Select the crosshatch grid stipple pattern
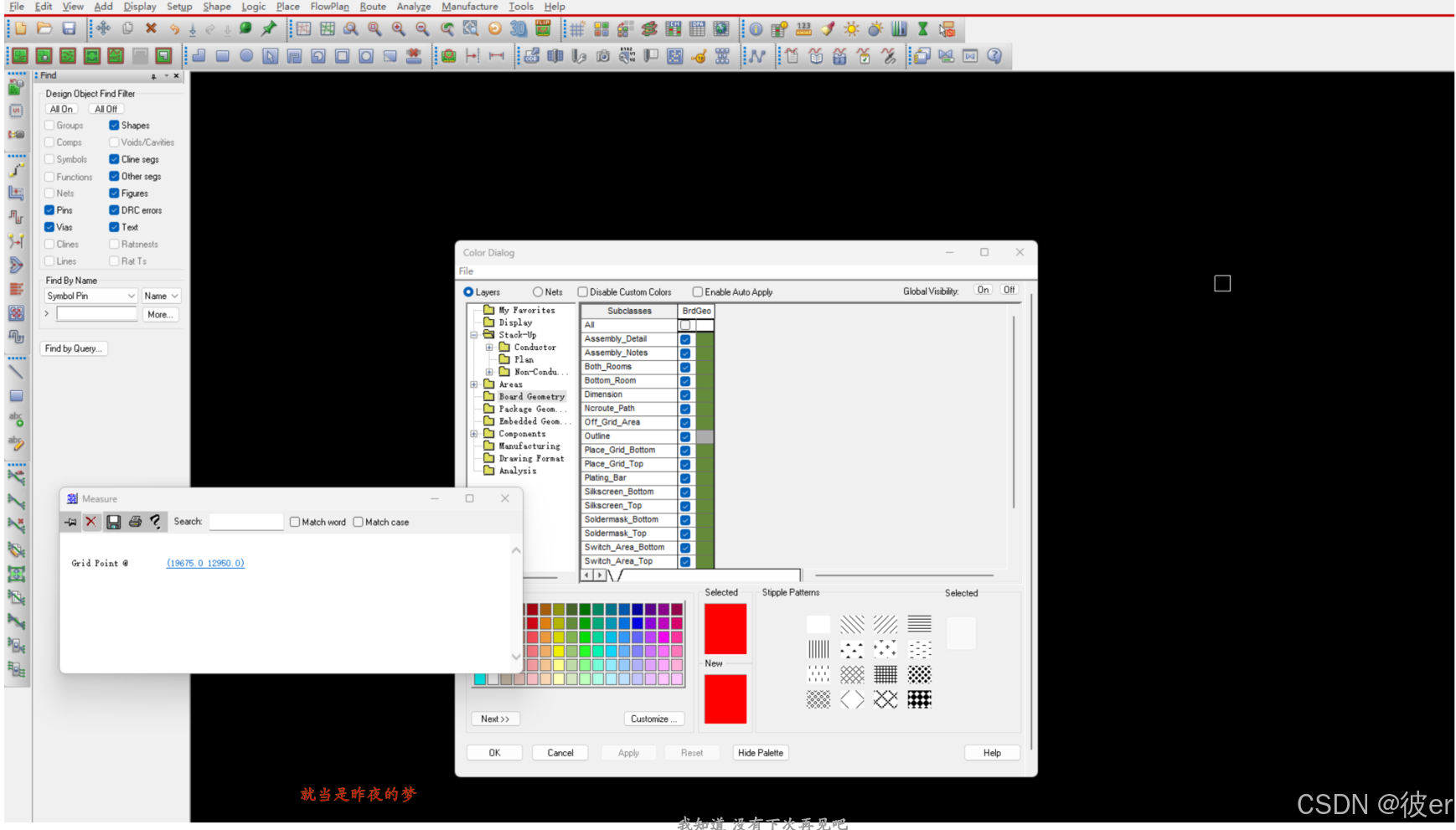1456x830 pixels. point(885,674)
